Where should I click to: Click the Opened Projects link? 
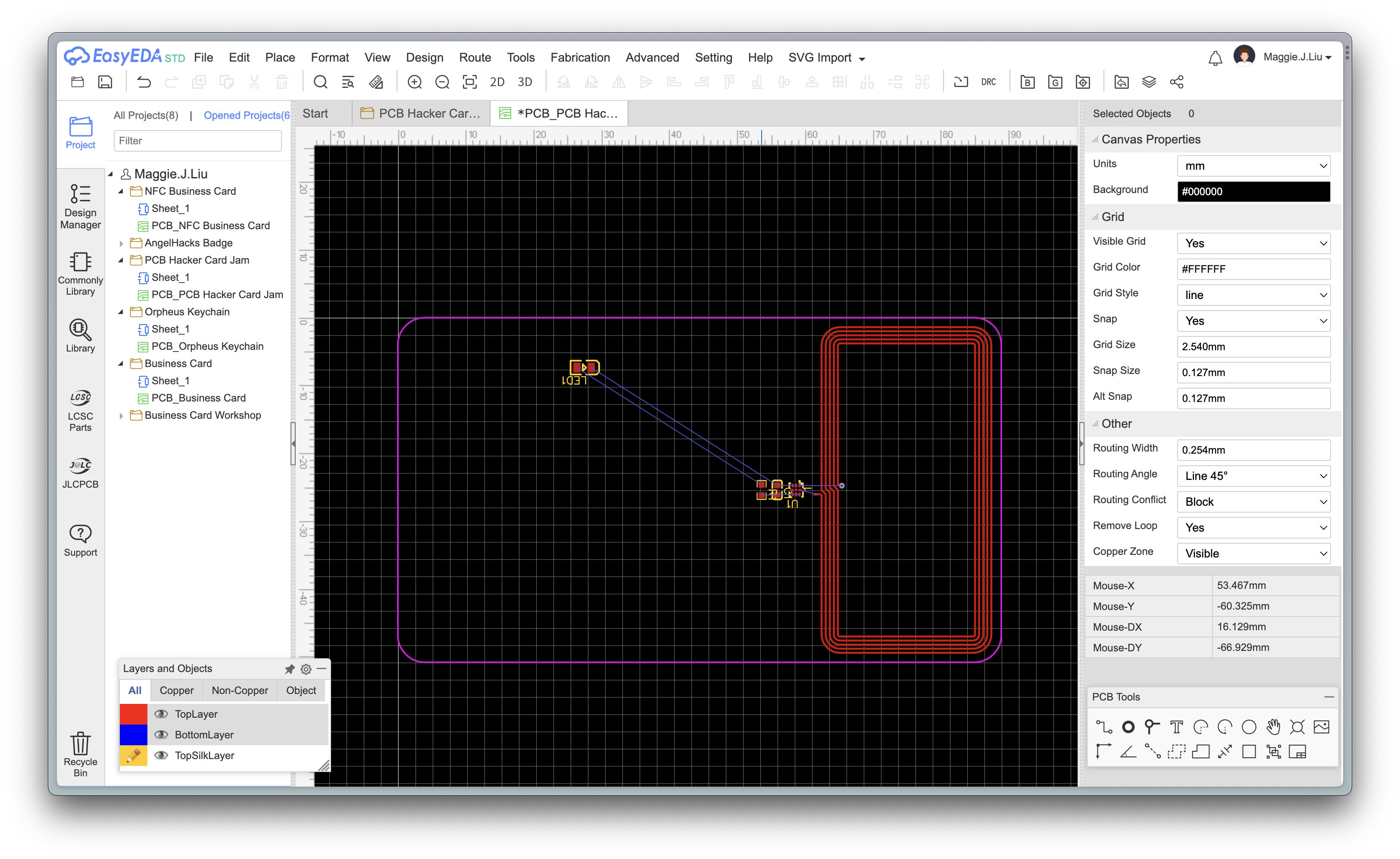click(246, 115)
